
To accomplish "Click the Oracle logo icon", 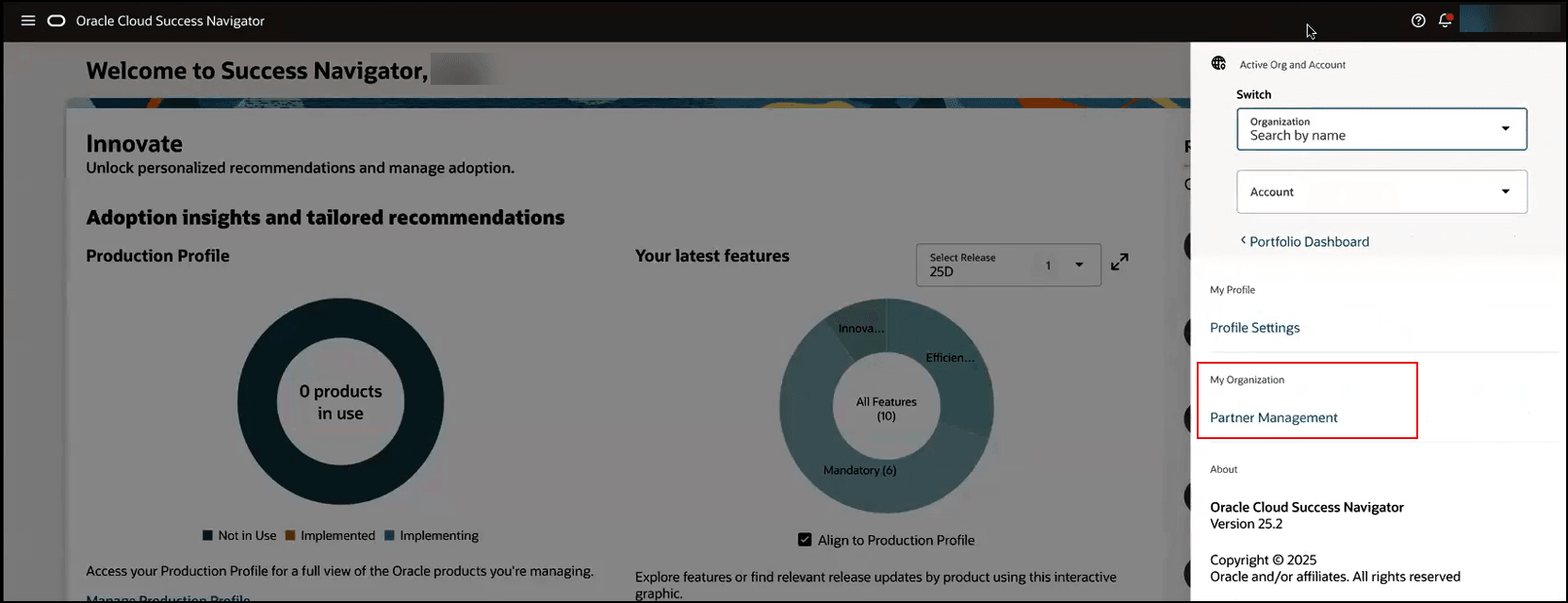I will tap(57, 21).
